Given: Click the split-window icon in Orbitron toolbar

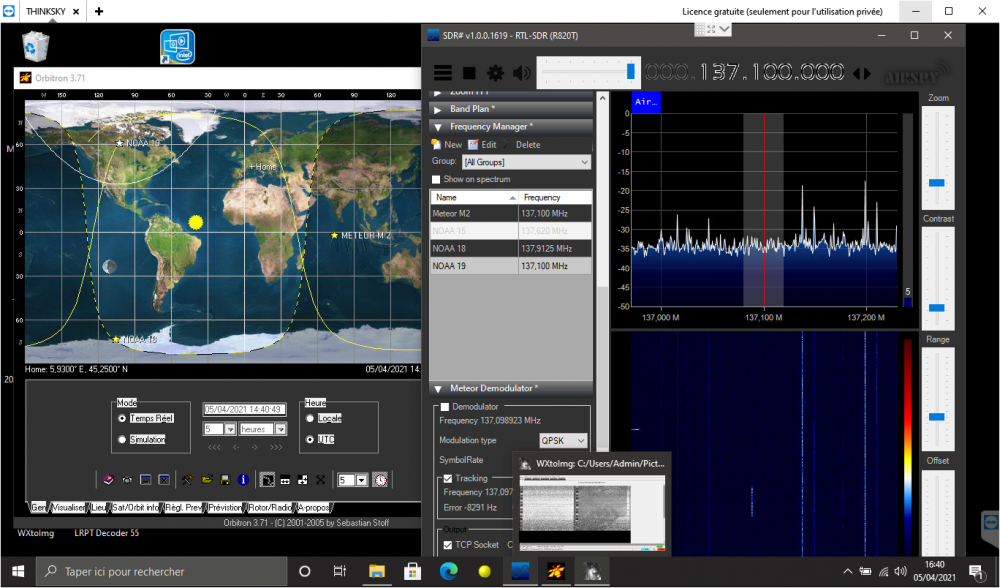Looking at the screenshot, I should coord(302,480).
